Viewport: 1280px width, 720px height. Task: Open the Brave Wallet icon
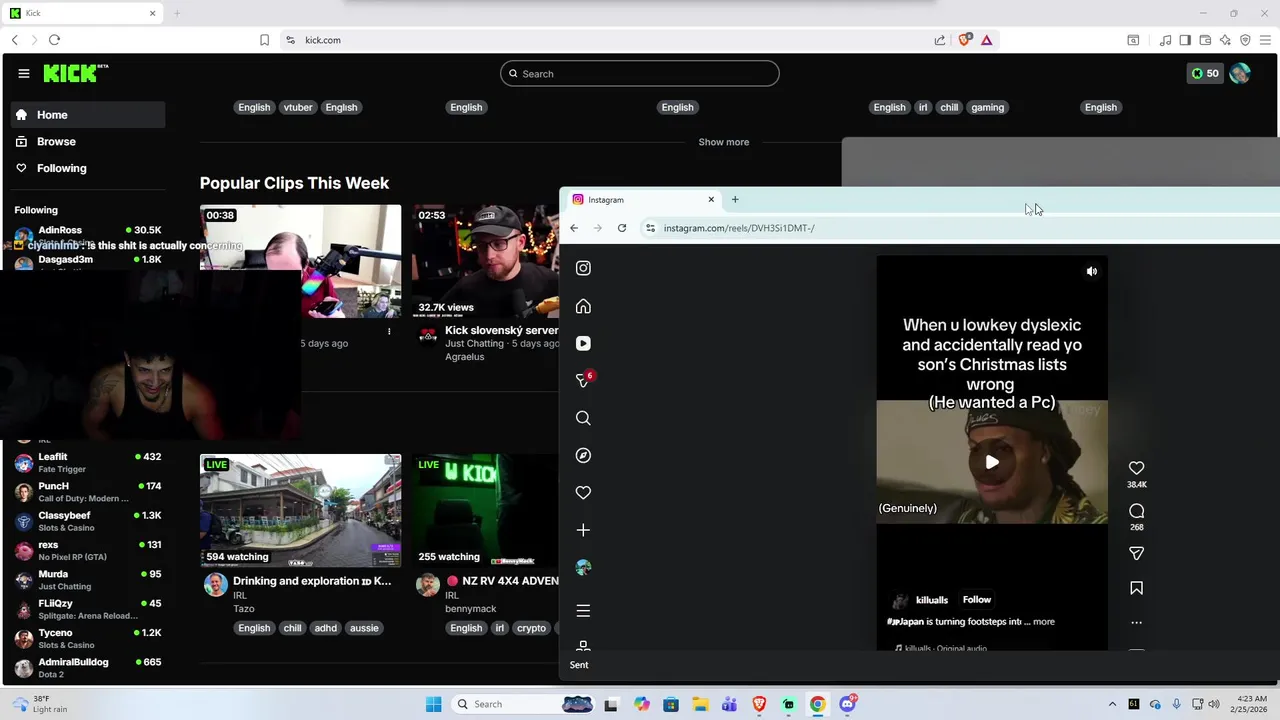coord(1205,40)
